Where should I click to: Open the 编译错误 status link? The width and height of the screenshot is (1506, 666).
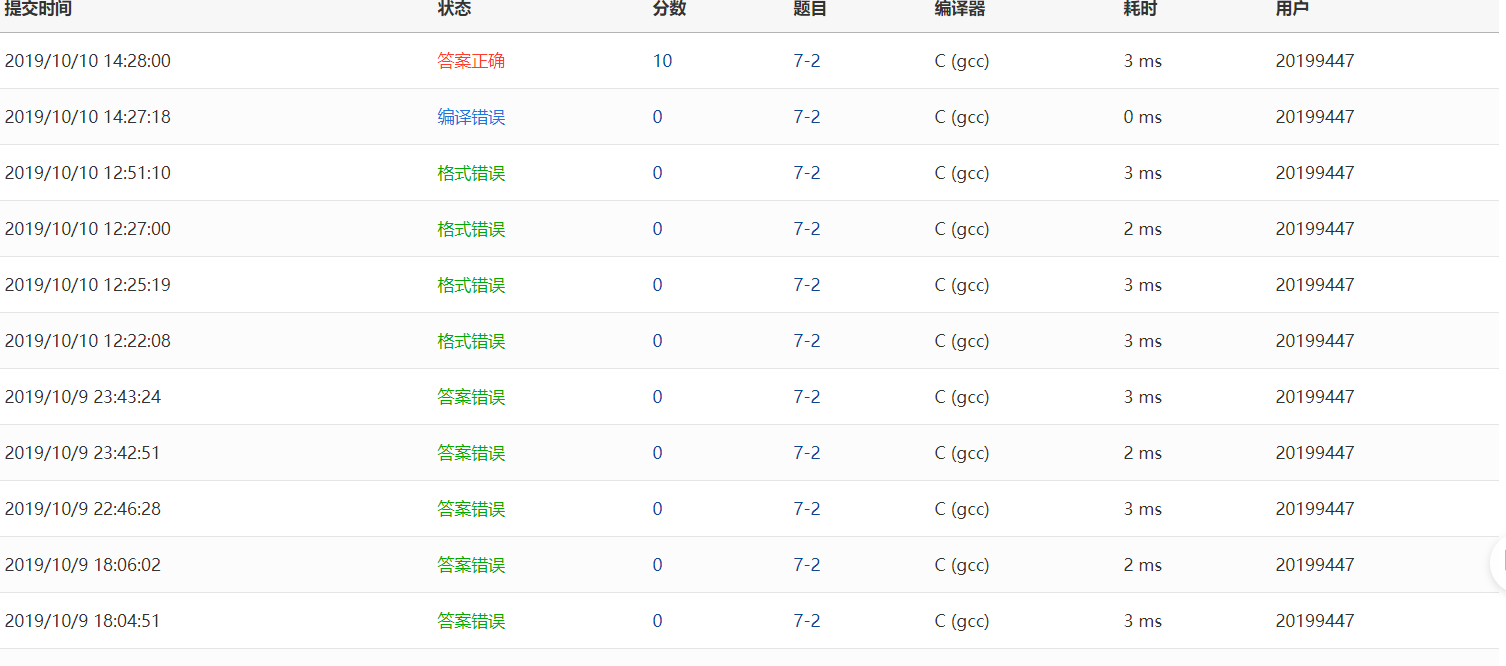click(x=471, y=117)
